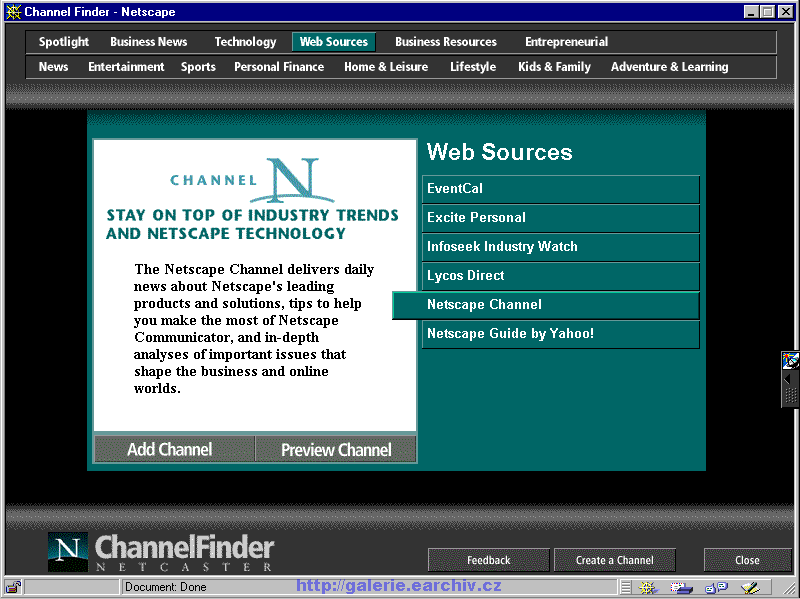This screenshot has width=800, height=599.
Task: Select the Netscape Channel entry
Action: coord(546,305)
